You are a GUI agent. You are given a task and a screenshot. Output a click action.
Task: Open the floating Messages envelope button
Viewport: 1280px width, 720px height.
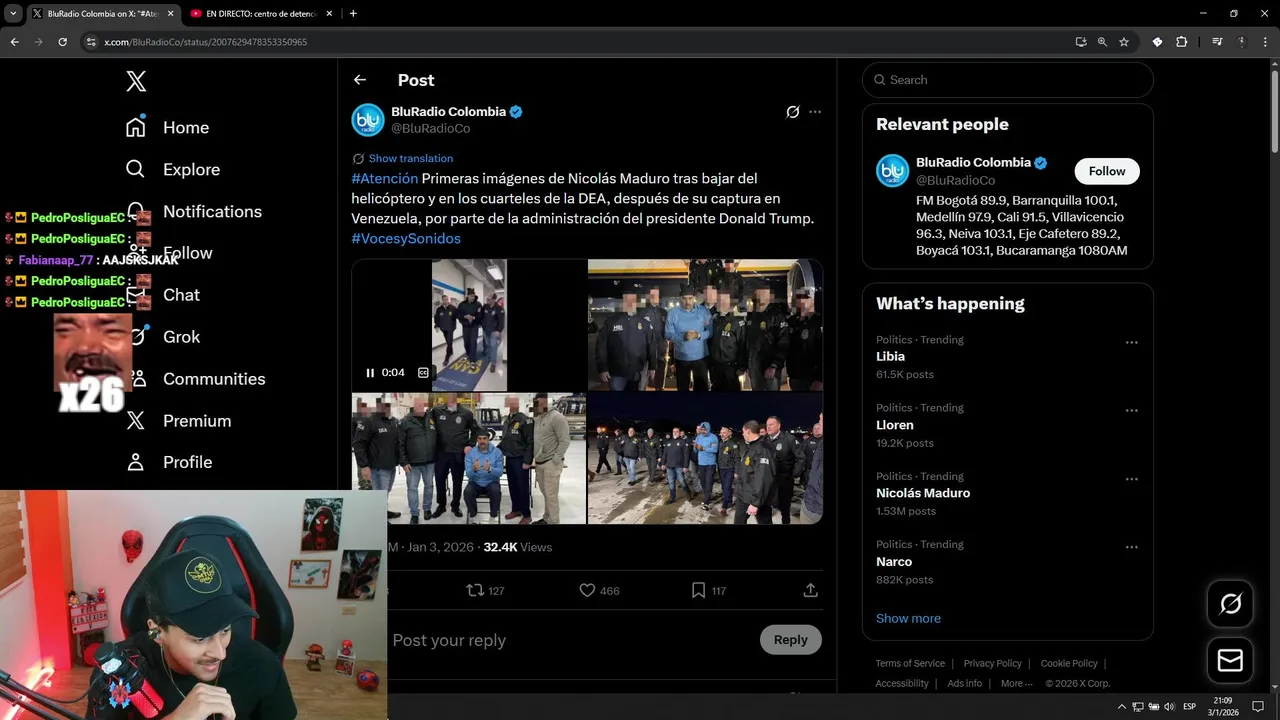(1230, 661)
